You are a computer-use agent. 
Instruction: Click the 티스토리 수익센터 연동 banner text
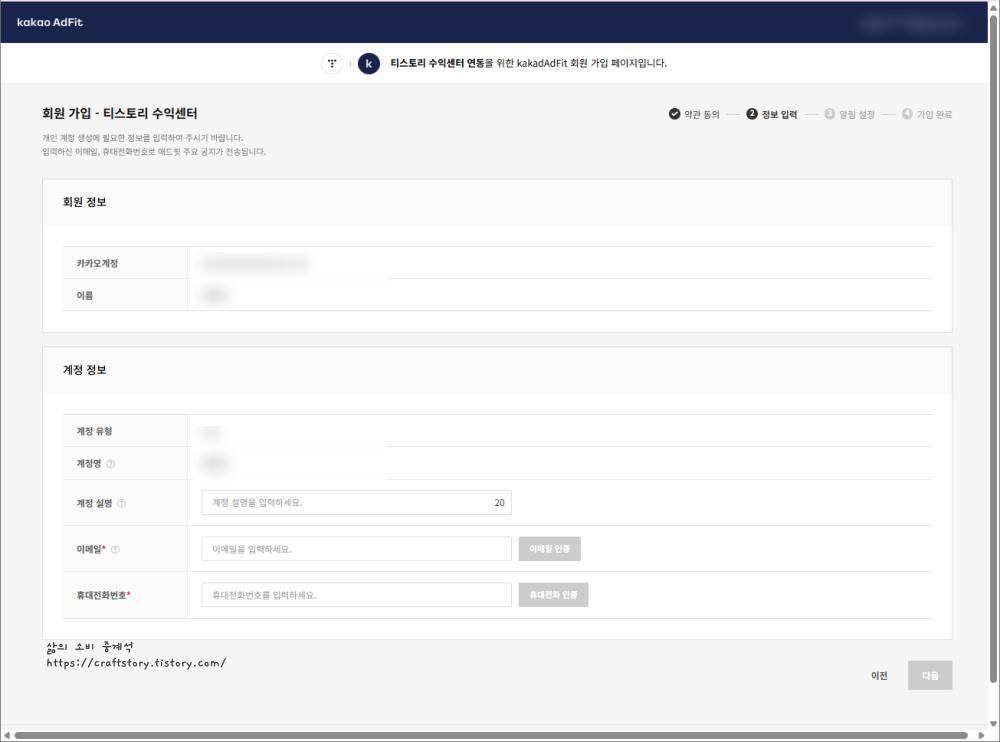438,63
